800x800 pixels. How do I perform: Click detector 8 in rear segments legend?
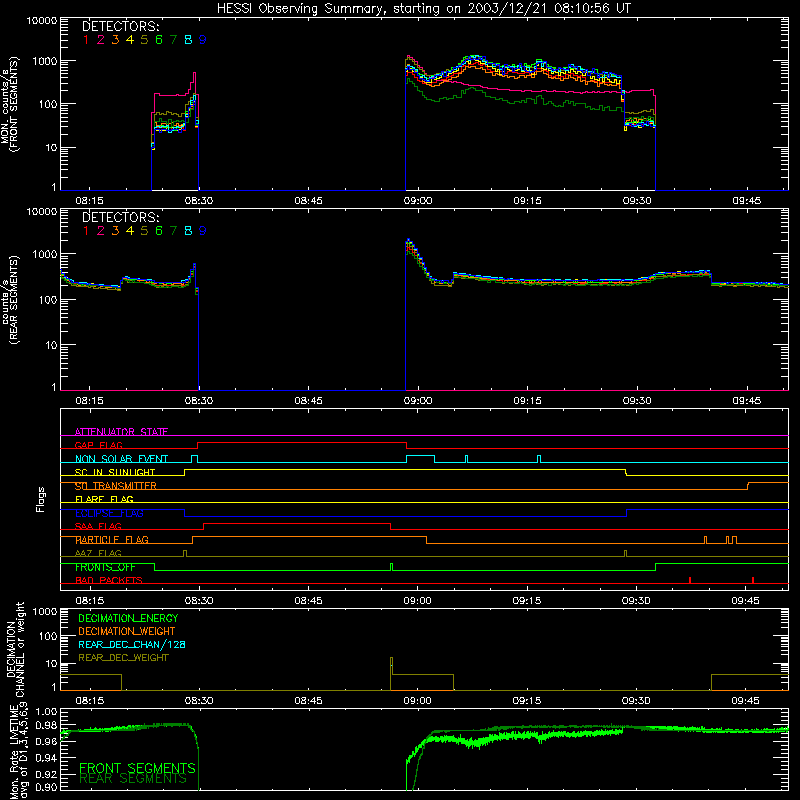188,231
